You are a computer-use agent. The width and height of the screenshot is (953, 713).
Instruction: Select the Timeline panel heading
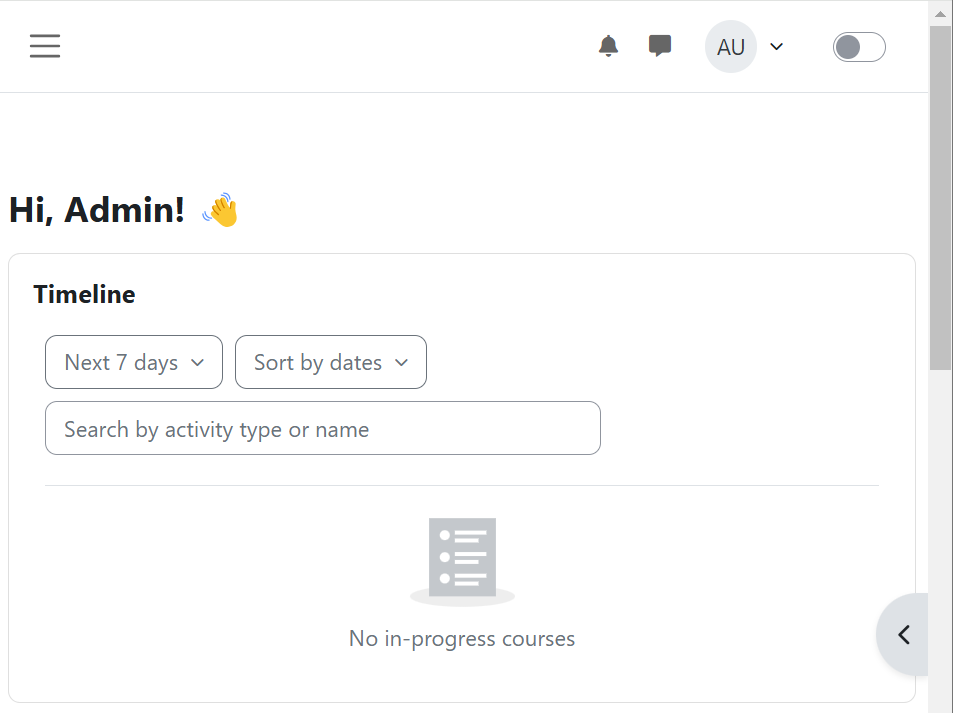click(x=84, y=294)
